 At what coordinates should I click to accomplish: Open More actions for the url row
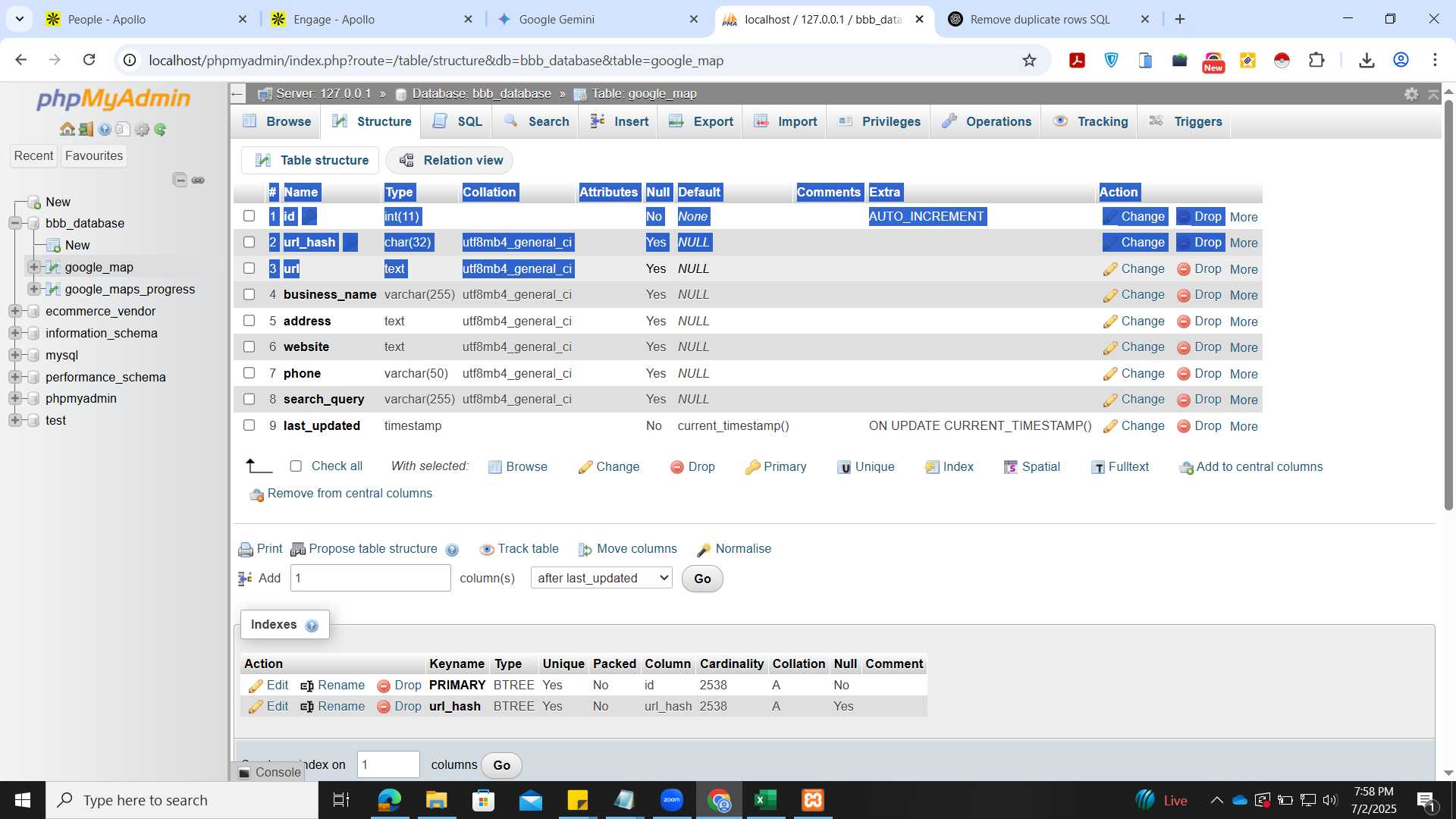(x=1244, y=269)
